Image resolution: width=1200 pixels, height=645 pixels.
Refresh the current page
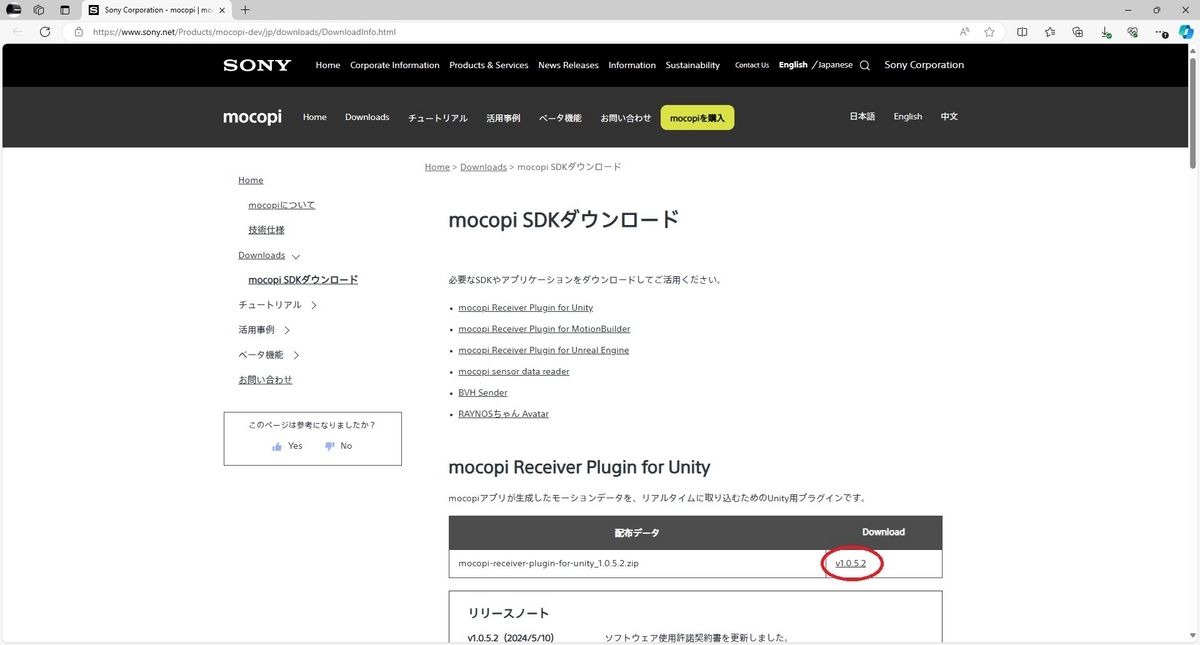pos(45,32)
